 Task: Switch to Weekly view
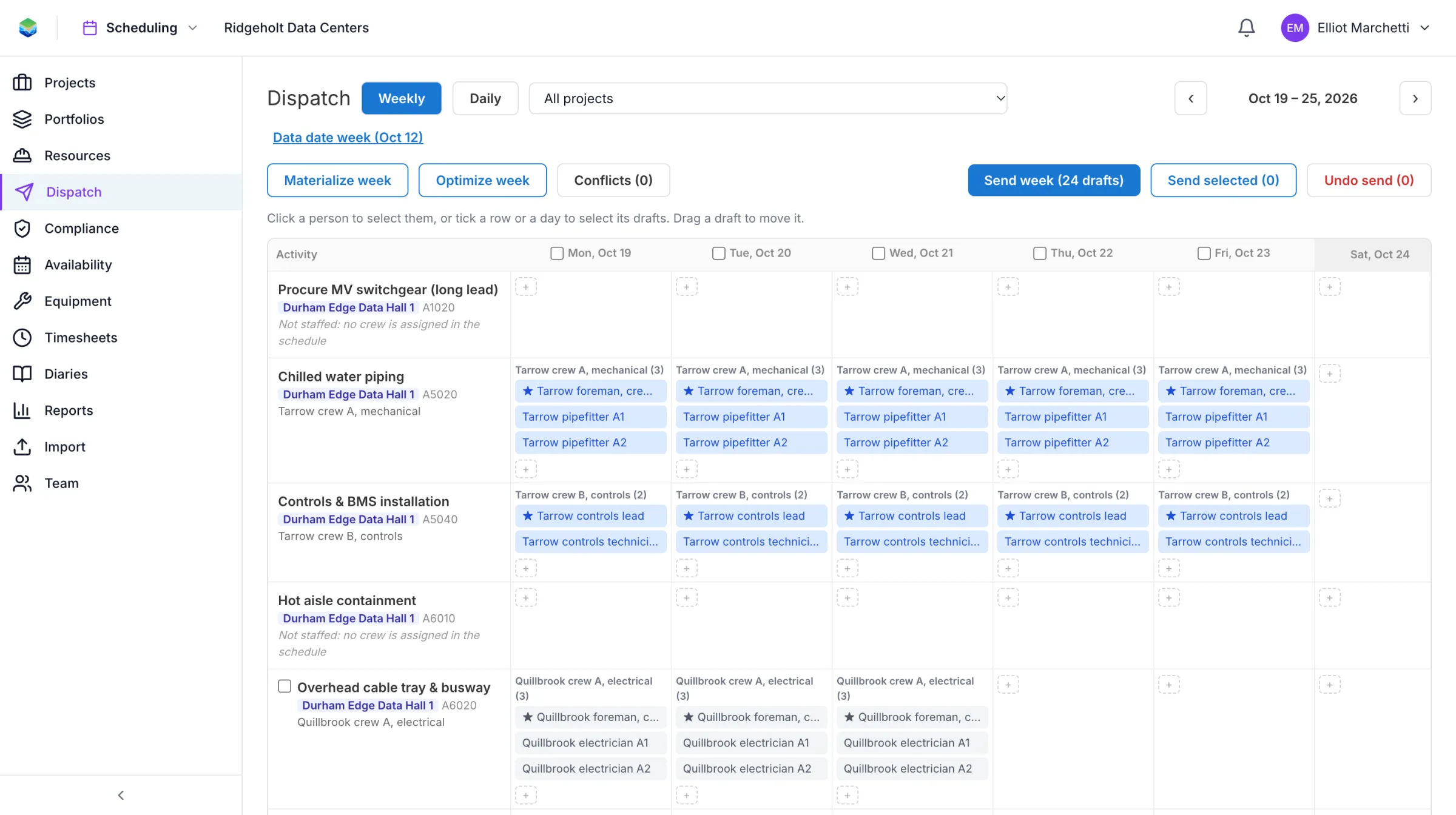pyautogui.click(x=402, y=98)
